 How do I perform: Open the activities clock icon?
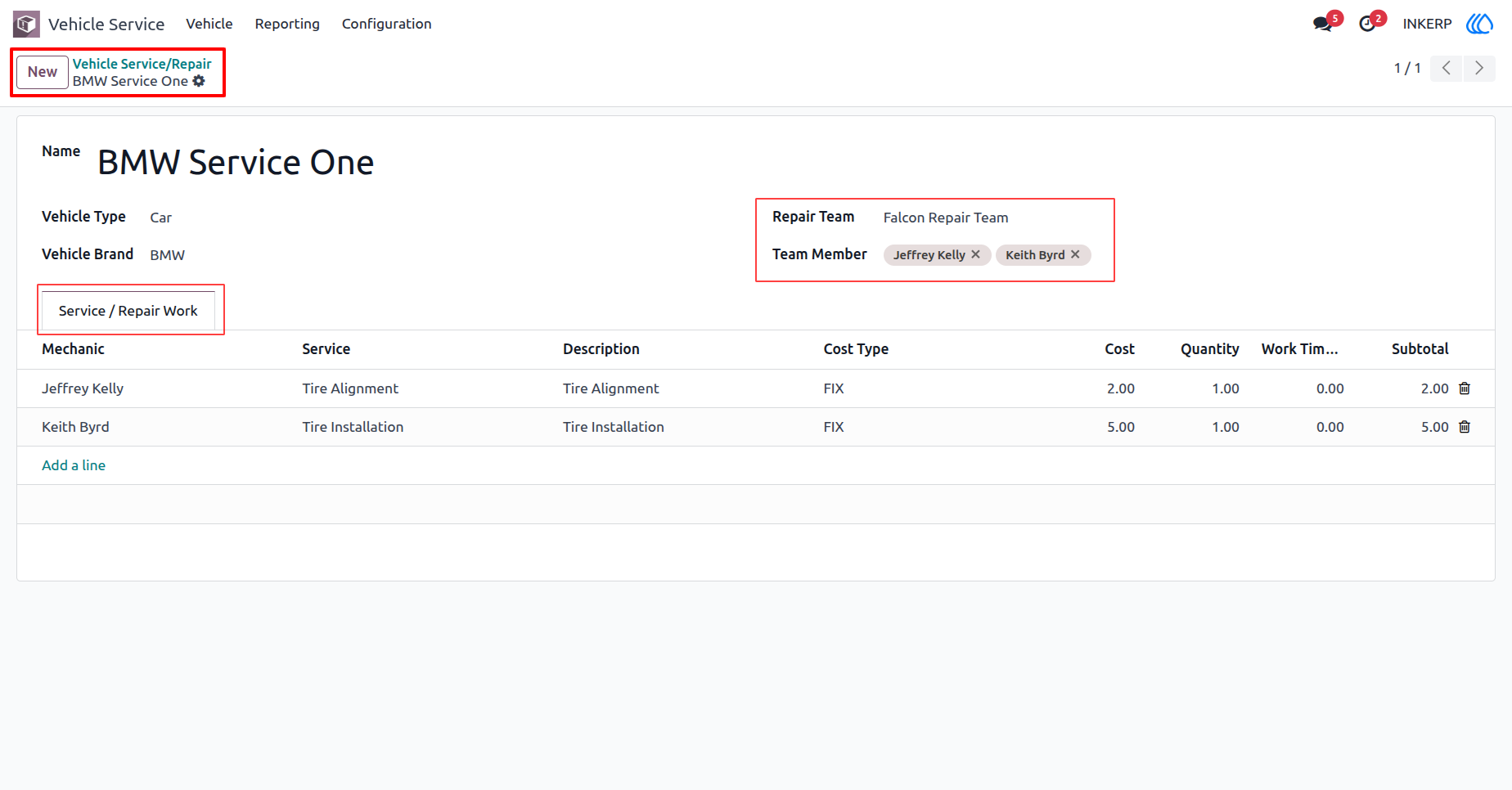click(1367, 24)
